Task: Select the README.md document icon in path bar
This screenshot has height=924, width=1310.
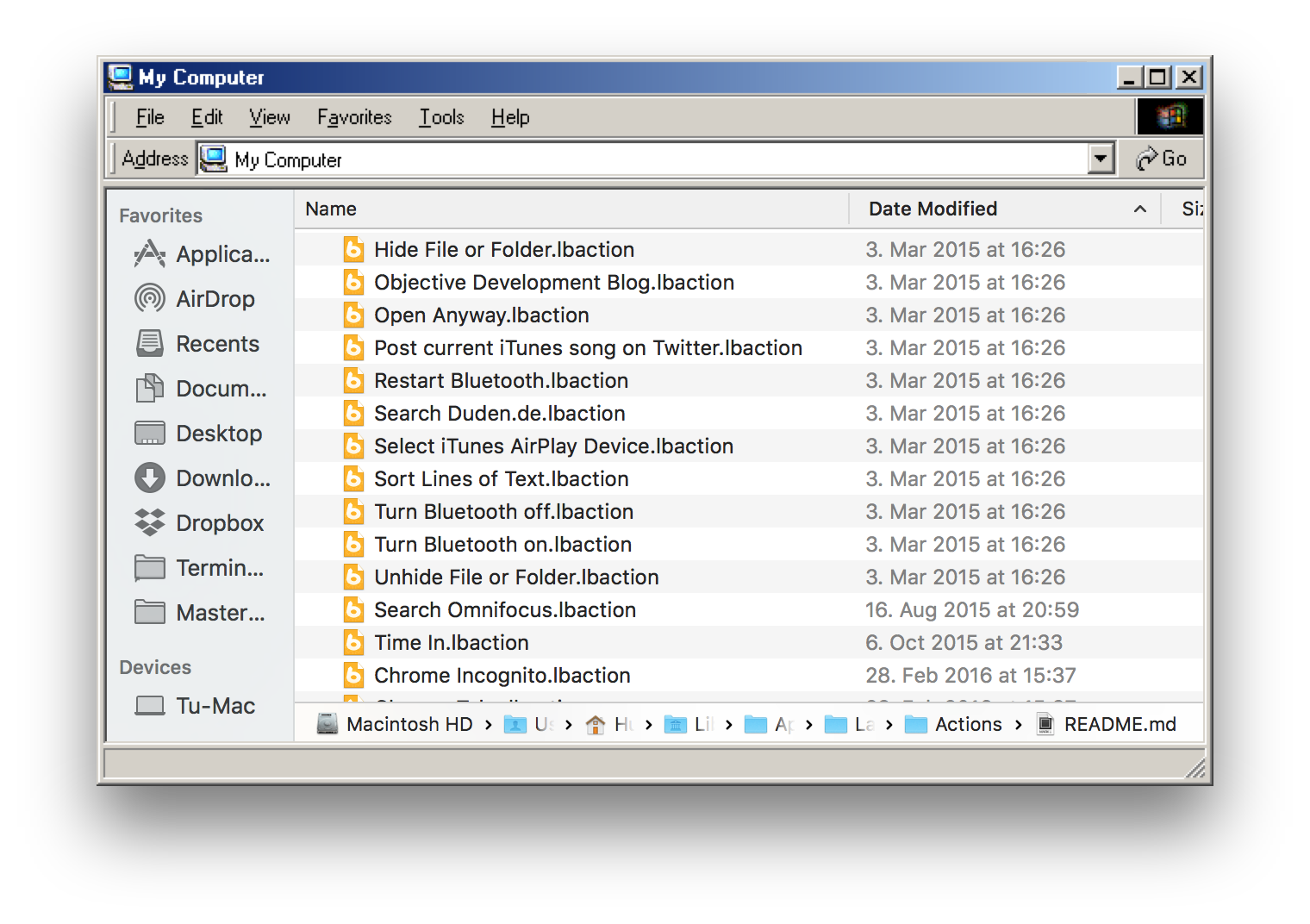Action: [1045, 724]
